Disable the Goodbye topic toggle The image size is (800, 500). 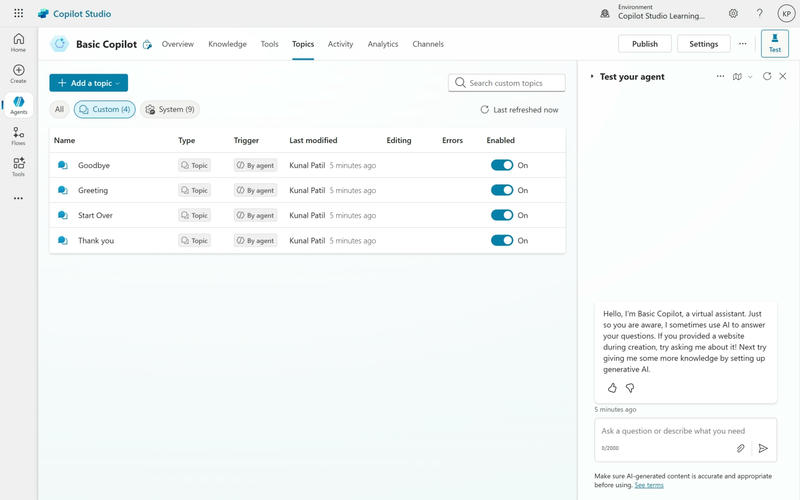pos(502,165)
